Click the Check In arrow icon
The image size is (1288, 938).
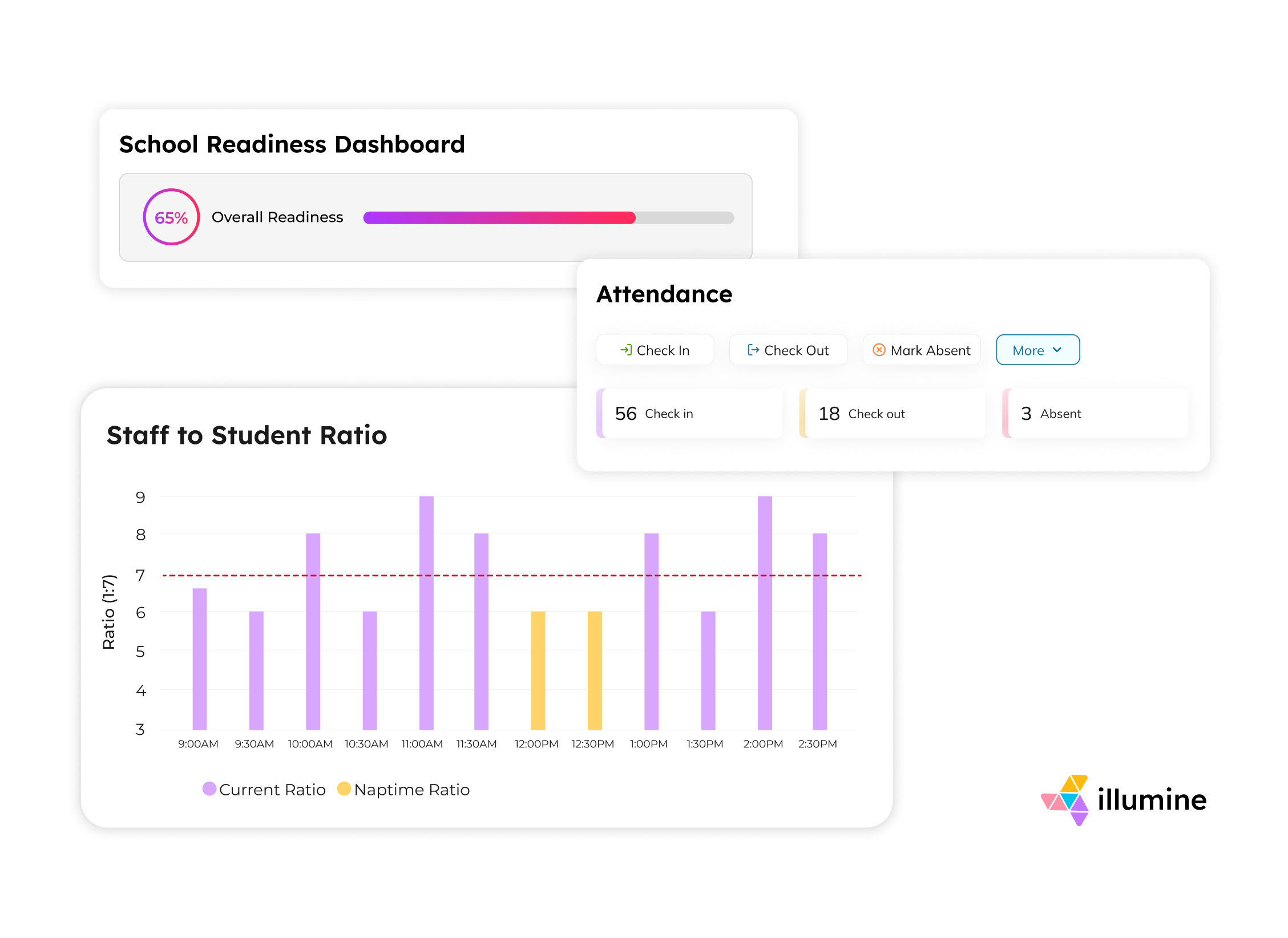point(625,350)
